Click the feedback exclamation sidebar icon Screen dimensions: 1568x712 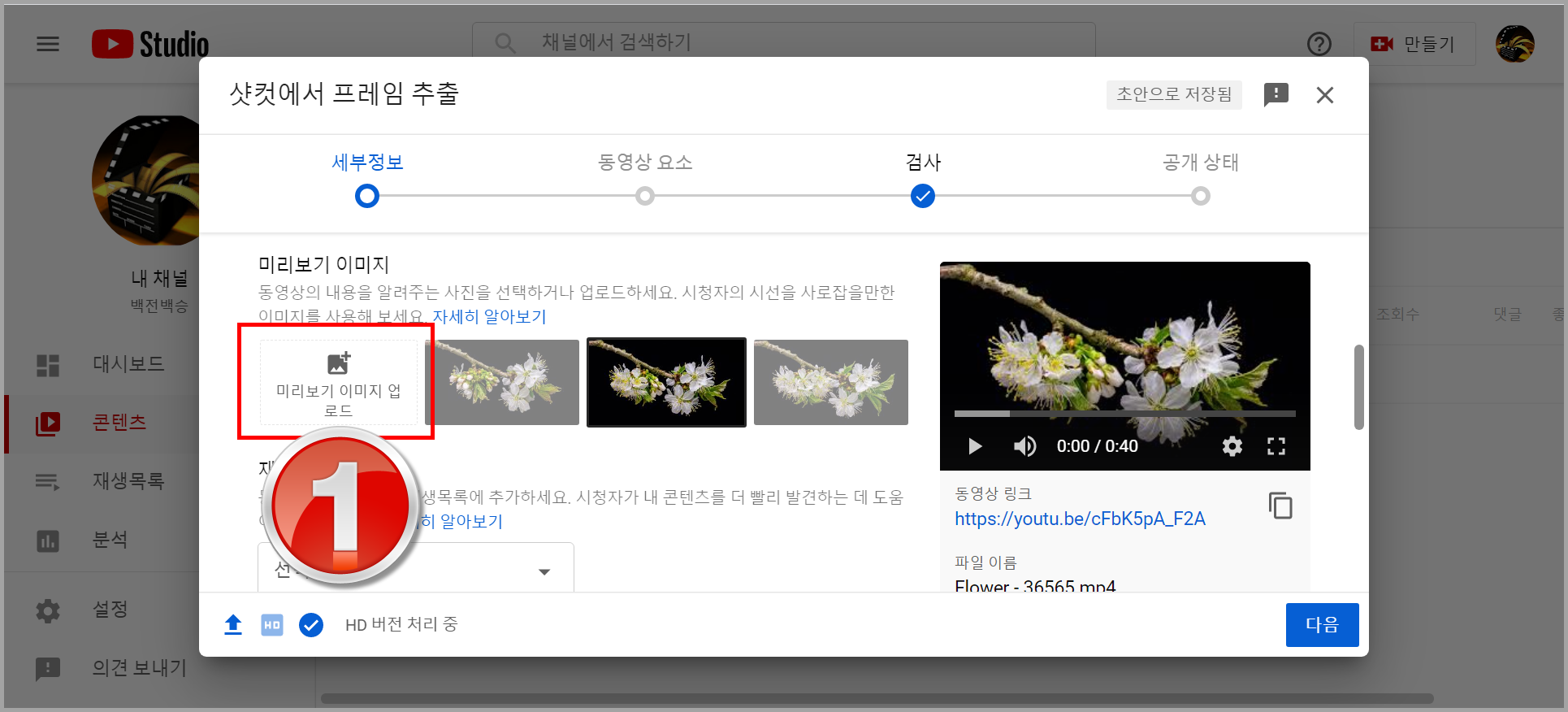48,669
